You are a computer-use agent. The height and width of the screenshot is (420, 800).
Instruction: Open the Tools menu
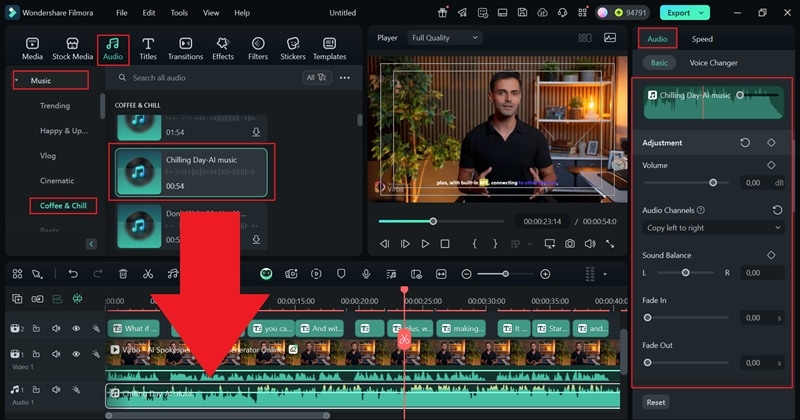tap(179, 13)
